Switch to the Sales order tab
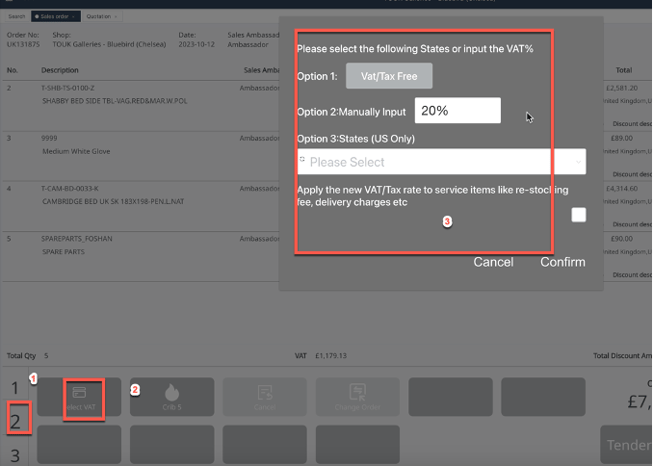 [x=57, y=17]
